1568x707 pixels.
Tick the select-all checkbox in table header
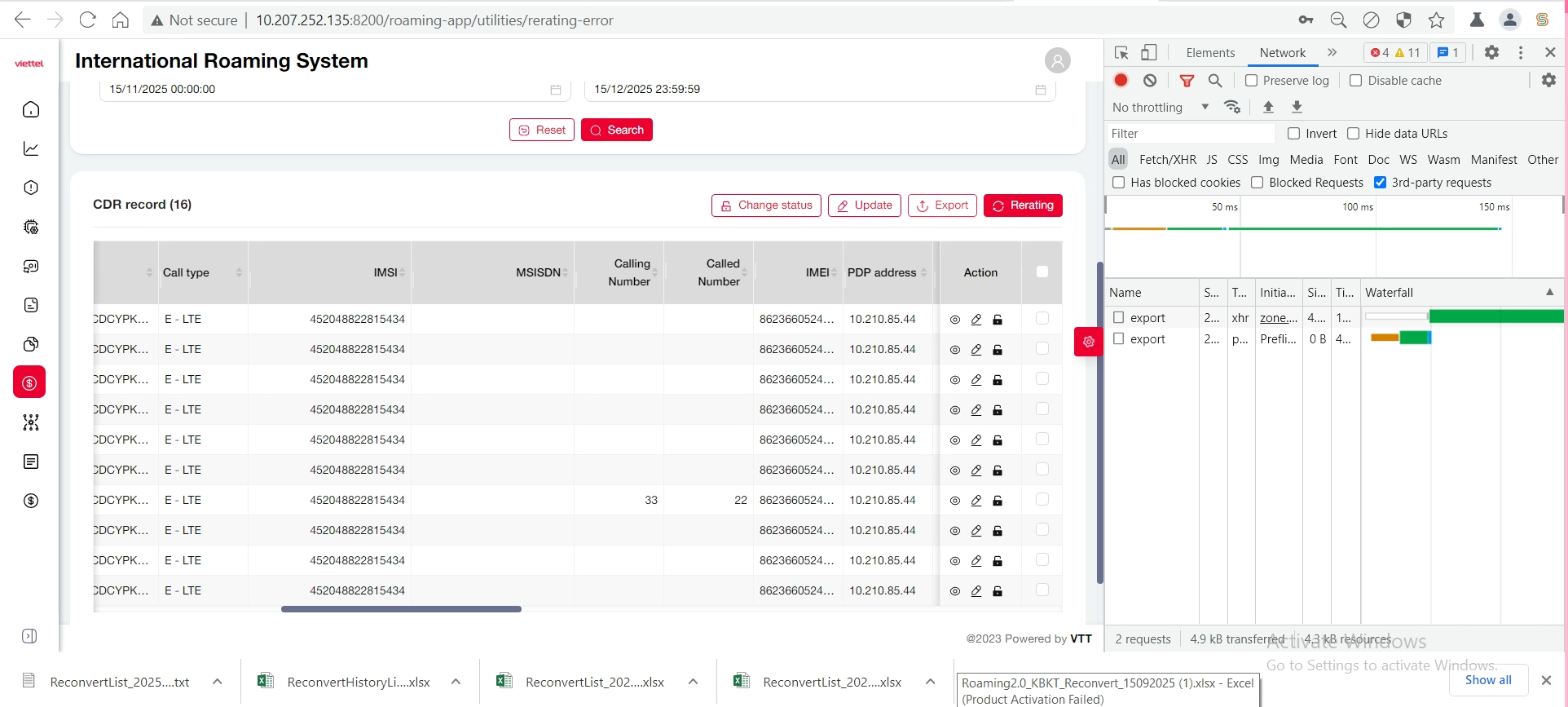point(1042,272)
